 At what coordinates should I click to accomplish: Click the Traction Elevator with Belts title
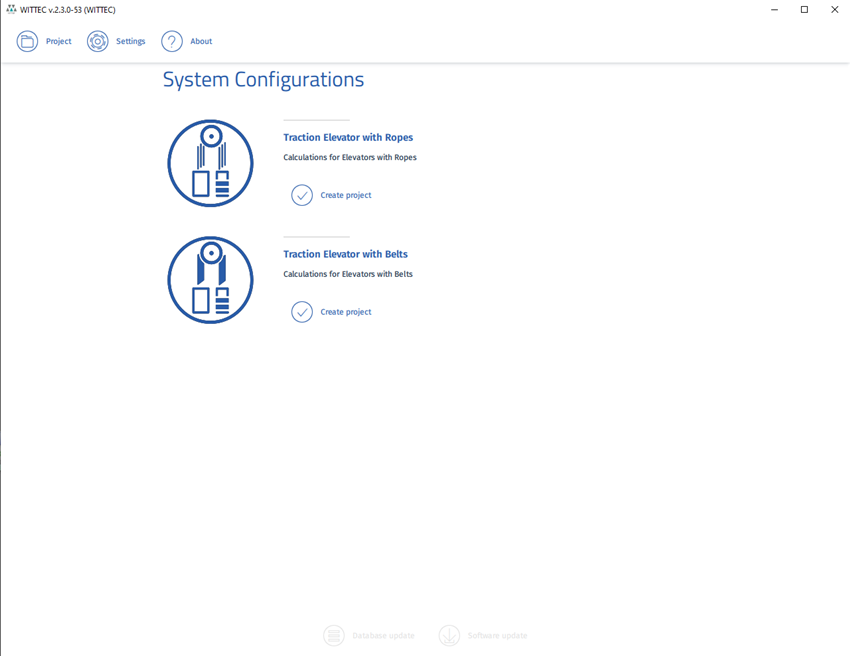tap(345, 254)
